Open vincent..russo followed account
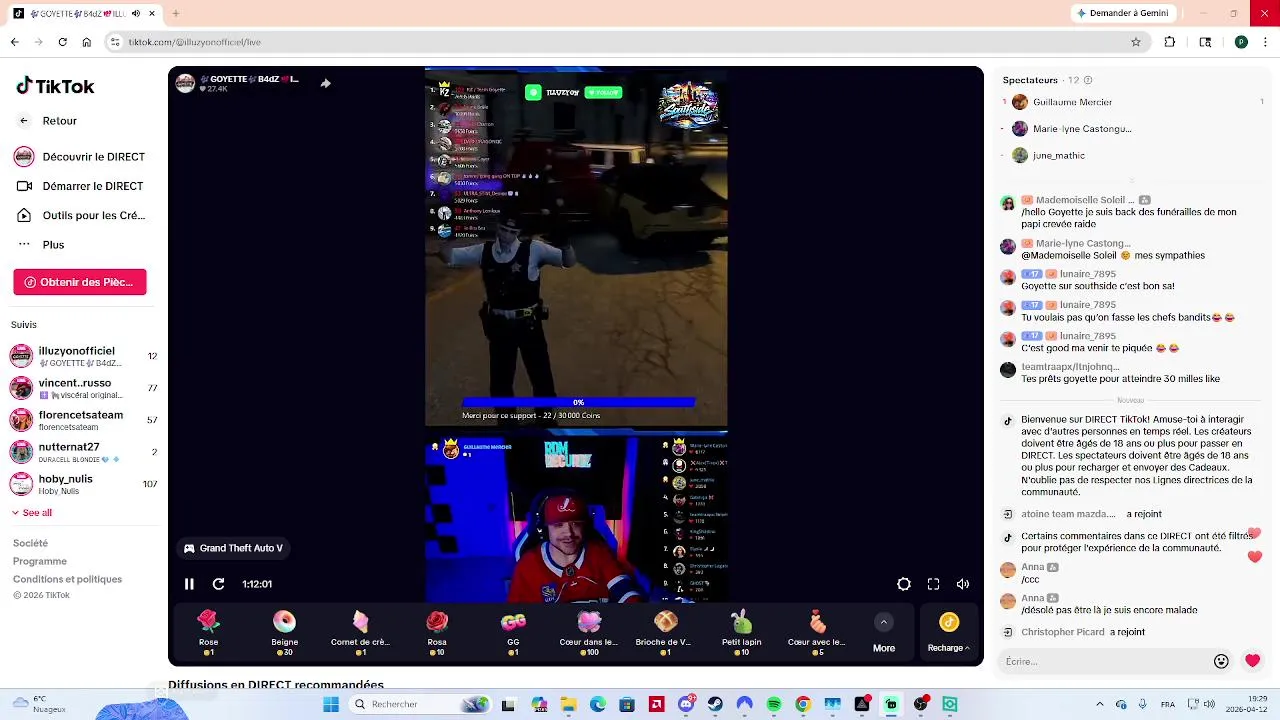 pos(83,388)
